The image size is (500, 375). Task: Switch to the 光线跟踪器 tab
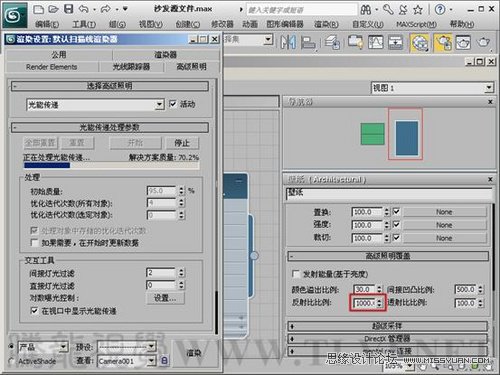[131, 67]
